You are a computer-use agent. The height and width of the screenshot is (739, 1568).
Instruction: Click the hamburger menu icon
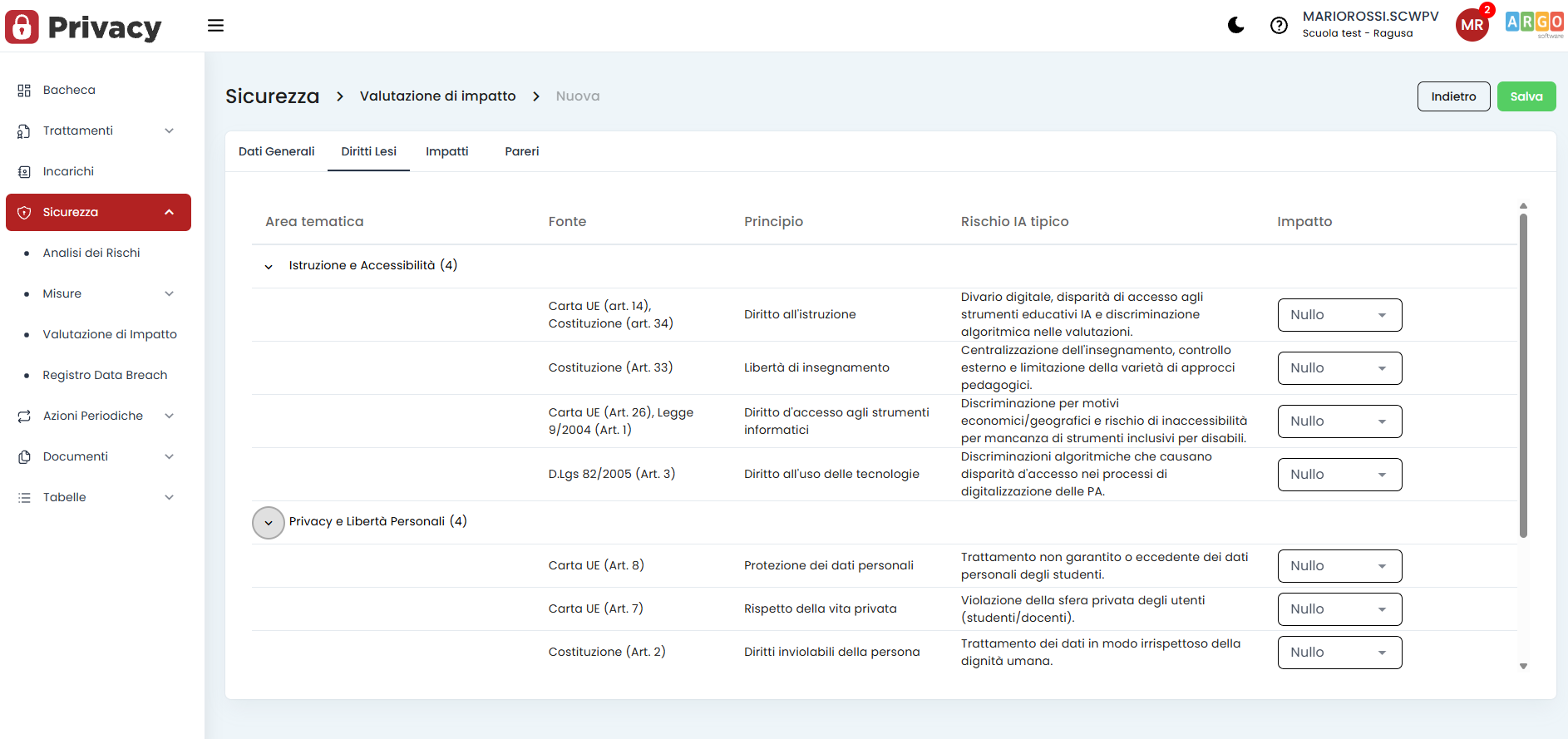215,26
